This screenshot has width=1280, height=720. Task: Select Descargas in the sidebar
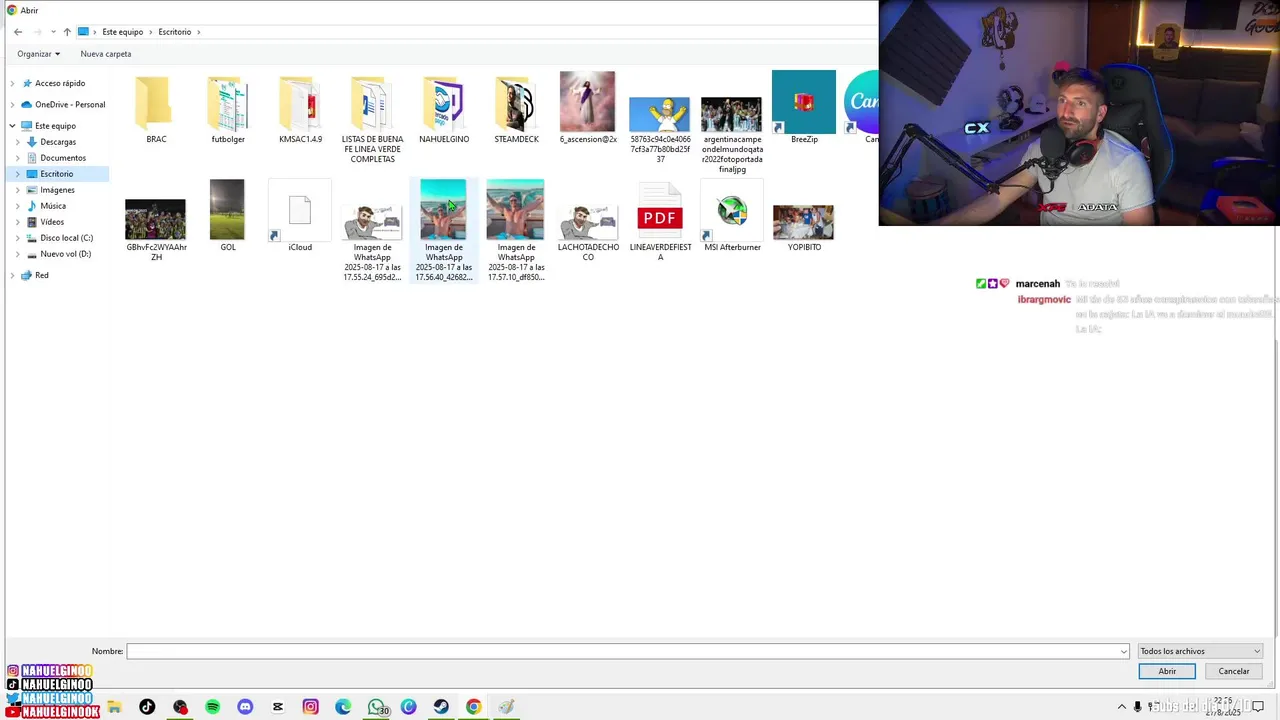click(58, 142)
